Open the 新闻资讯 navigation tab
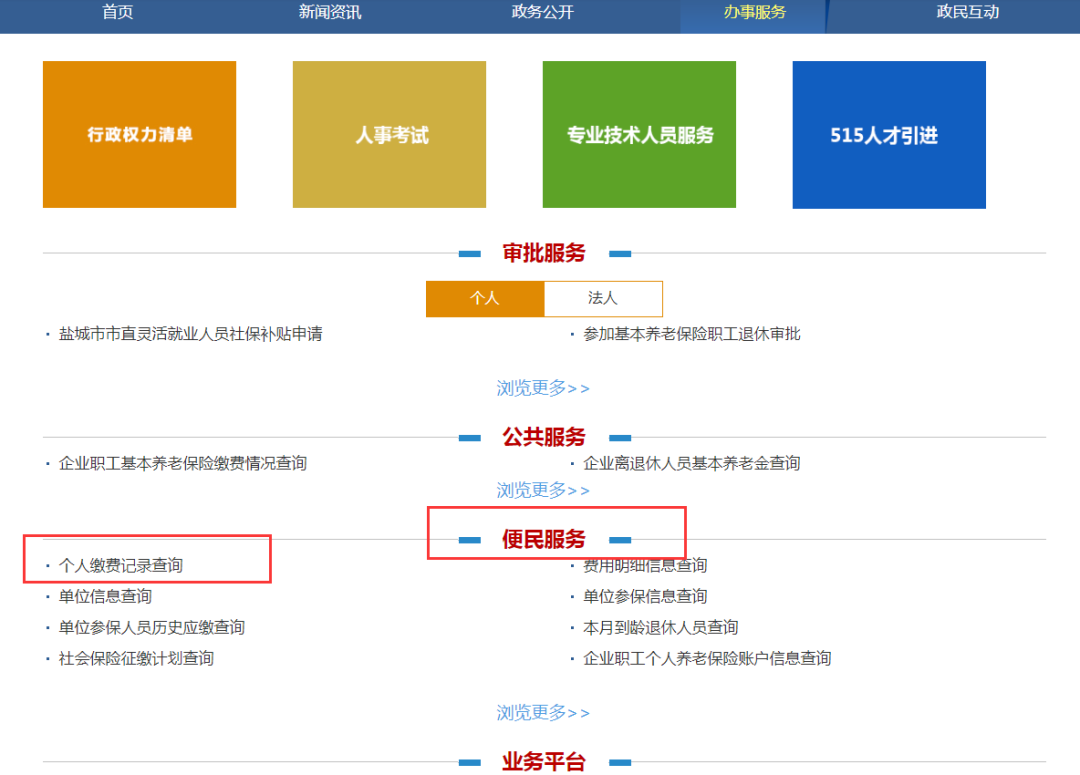This screenshot has width=1080, height=775. coord(330,12)
